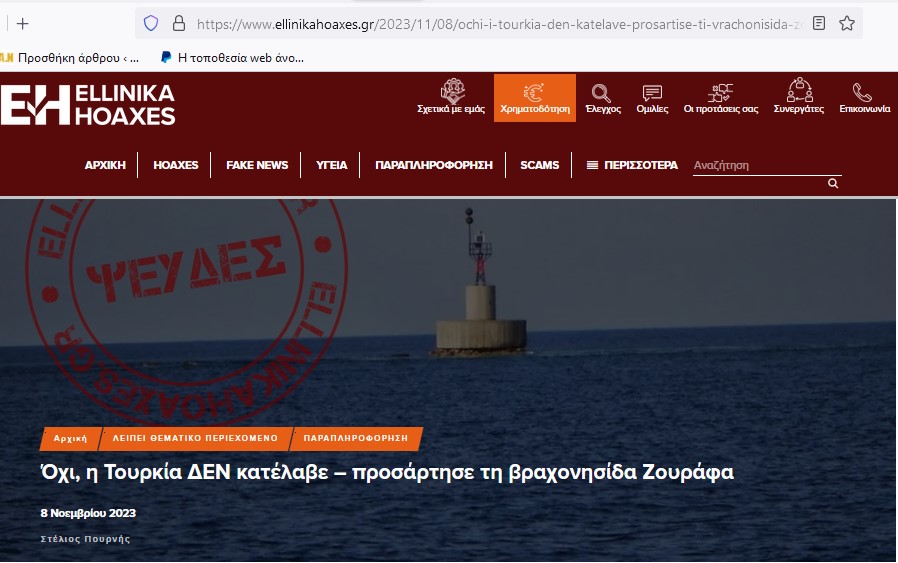Toggle reader view icon in address bar
Screen dimensions: 898x563
819,23
